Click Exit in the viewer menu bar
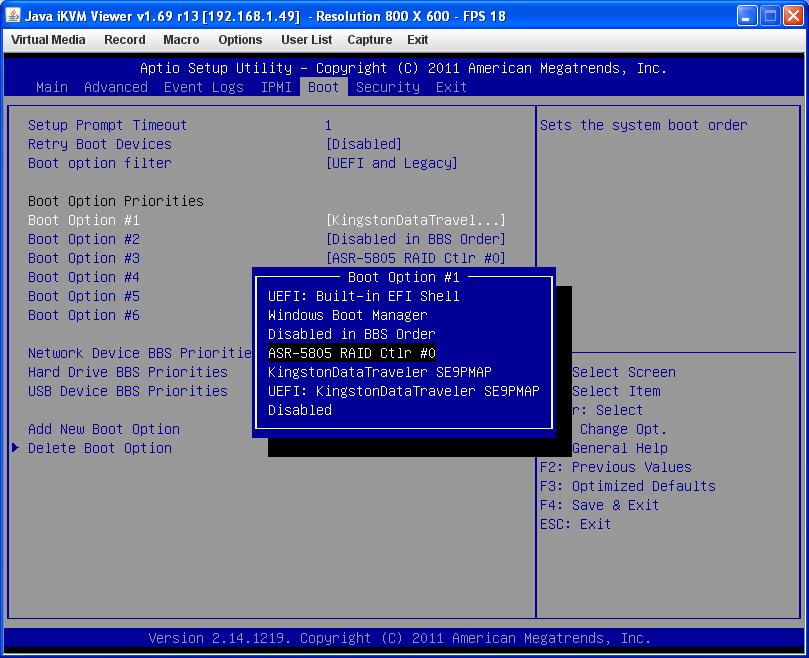Viewport: 809px width, 658px height. coord(417,40)
